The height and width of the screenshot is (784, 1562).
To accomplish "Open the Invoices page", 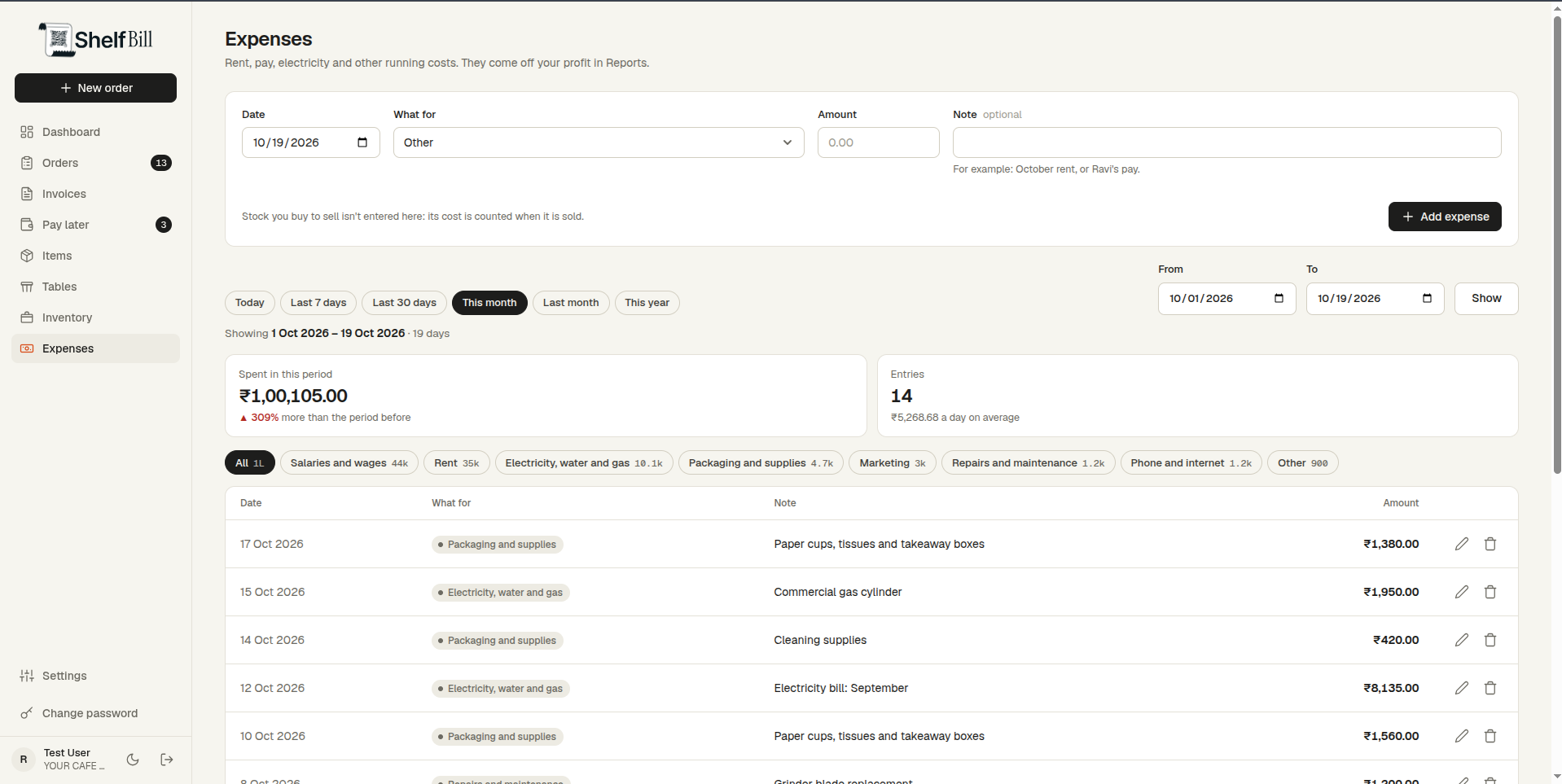I will pos(95,194).
